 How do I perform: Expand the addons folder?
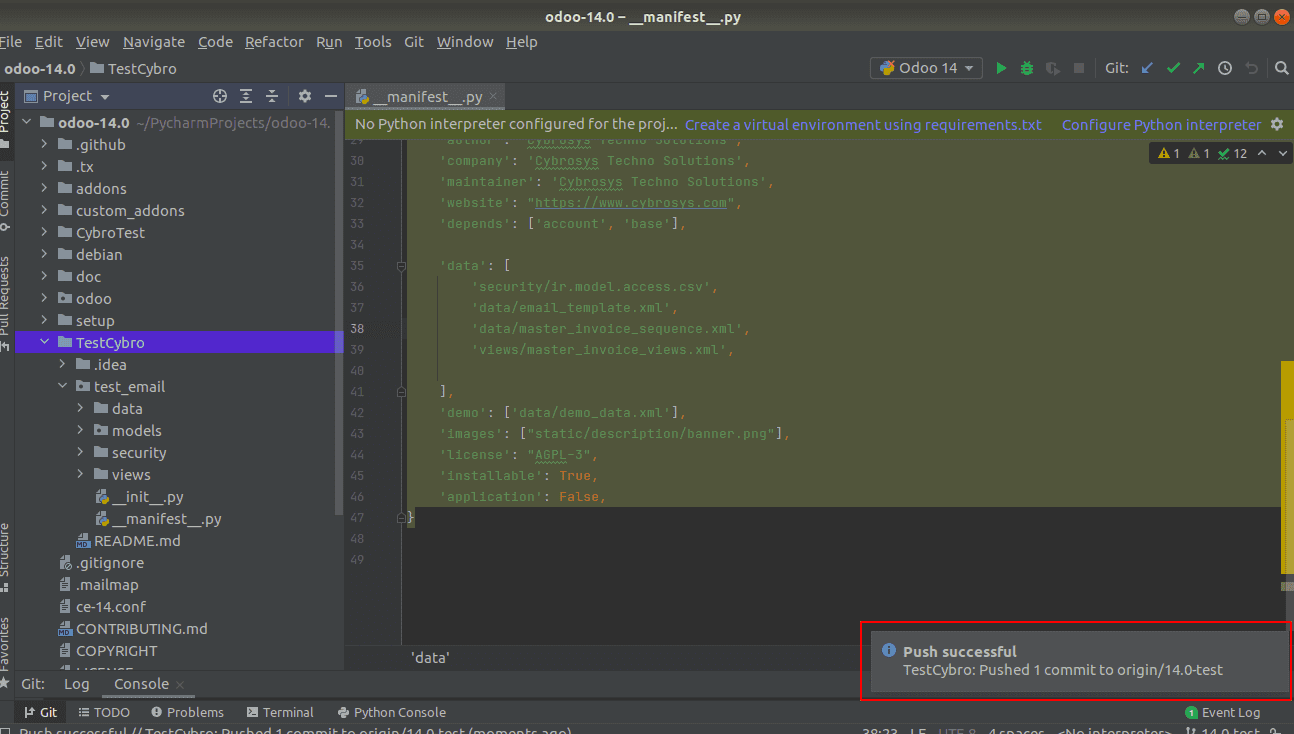[x=45, y=189]
